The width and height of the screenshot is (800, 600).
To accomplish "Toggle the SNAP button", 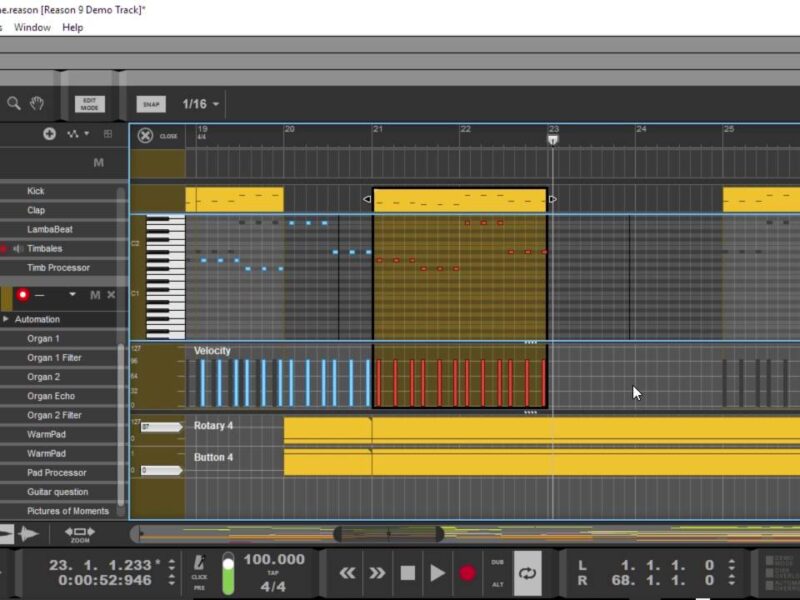I will tap(151, 104).
